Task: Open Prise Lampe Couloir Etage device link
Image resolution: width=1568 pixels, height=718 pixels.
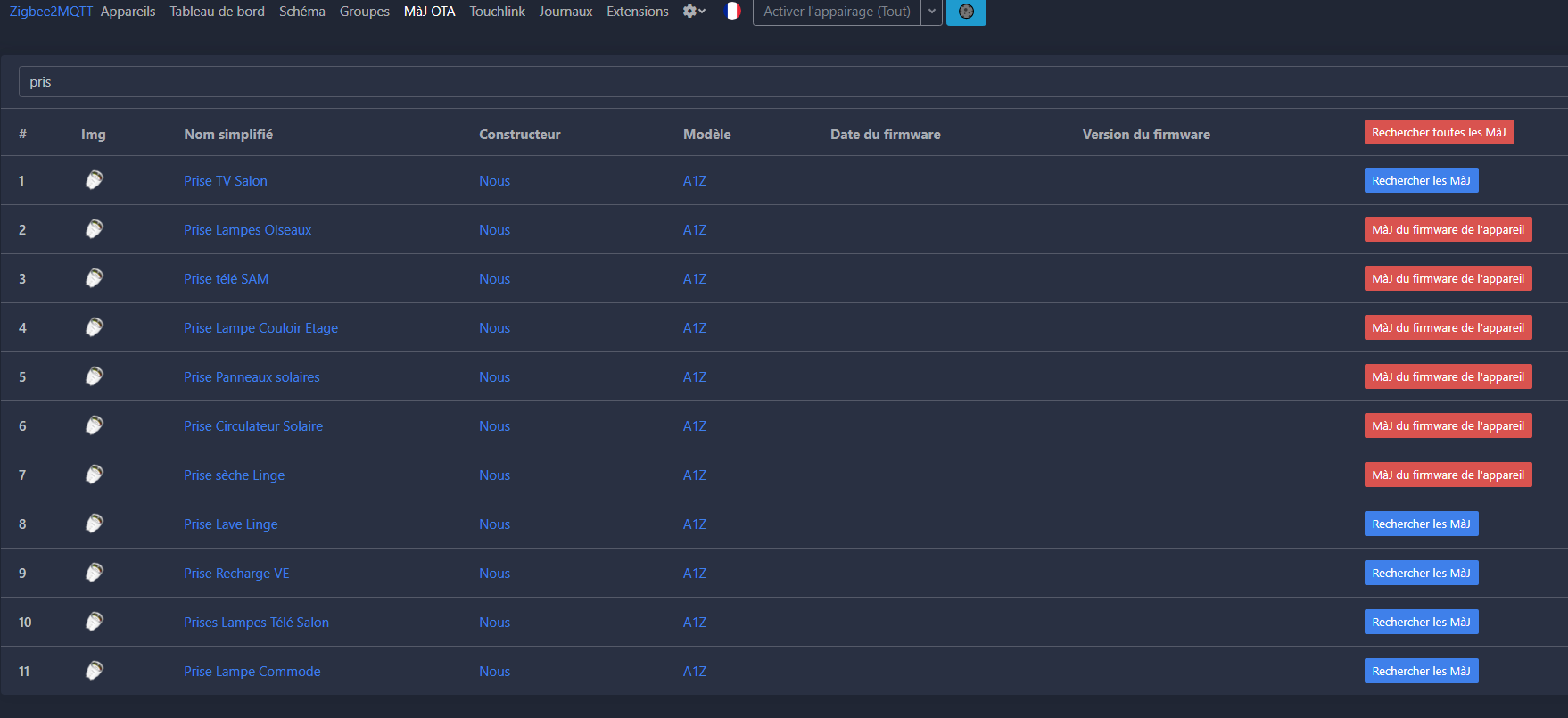Action: 260,327
